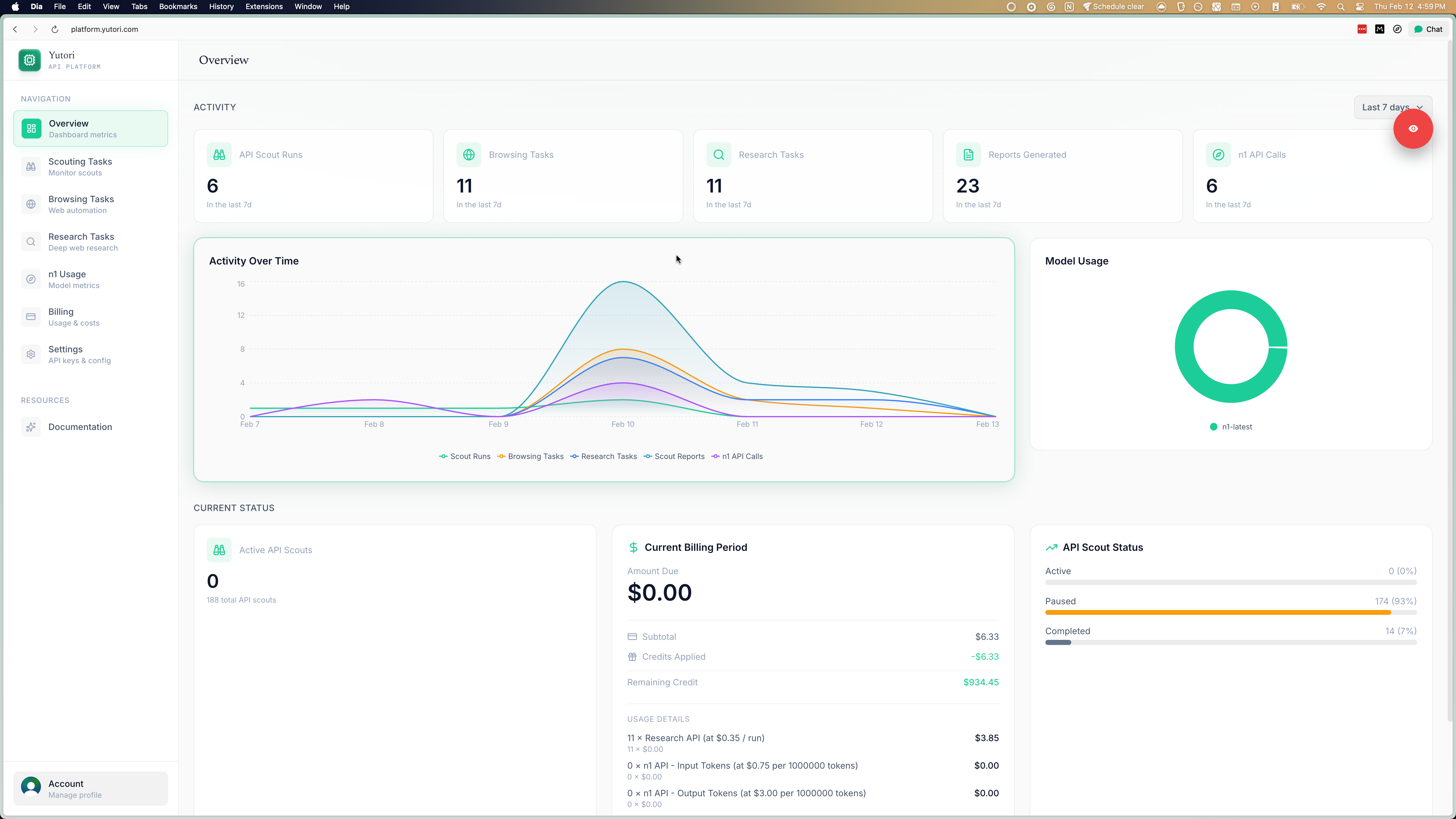Select Browsing Tasks web automation
Screen dimensions: 1456x819
pyautogui.click(x=90, y=204)
